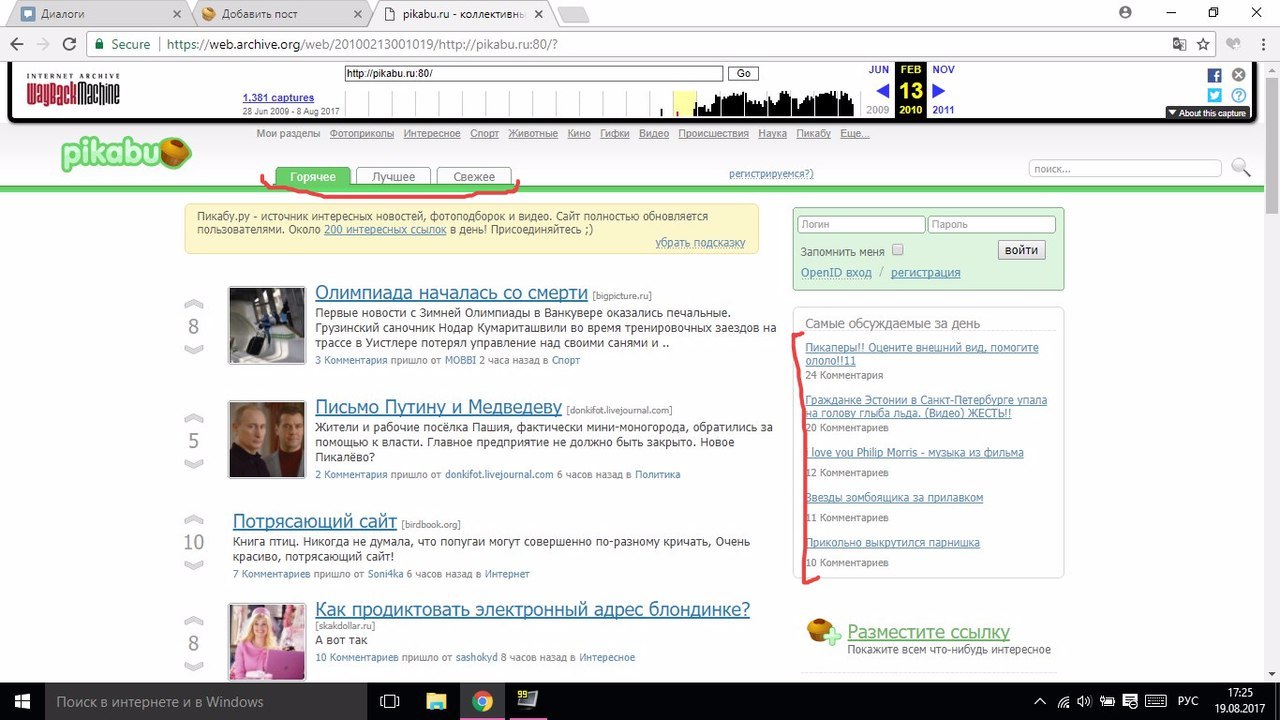Open the Putin and Medvedev thumbnail

coord(266,439)
